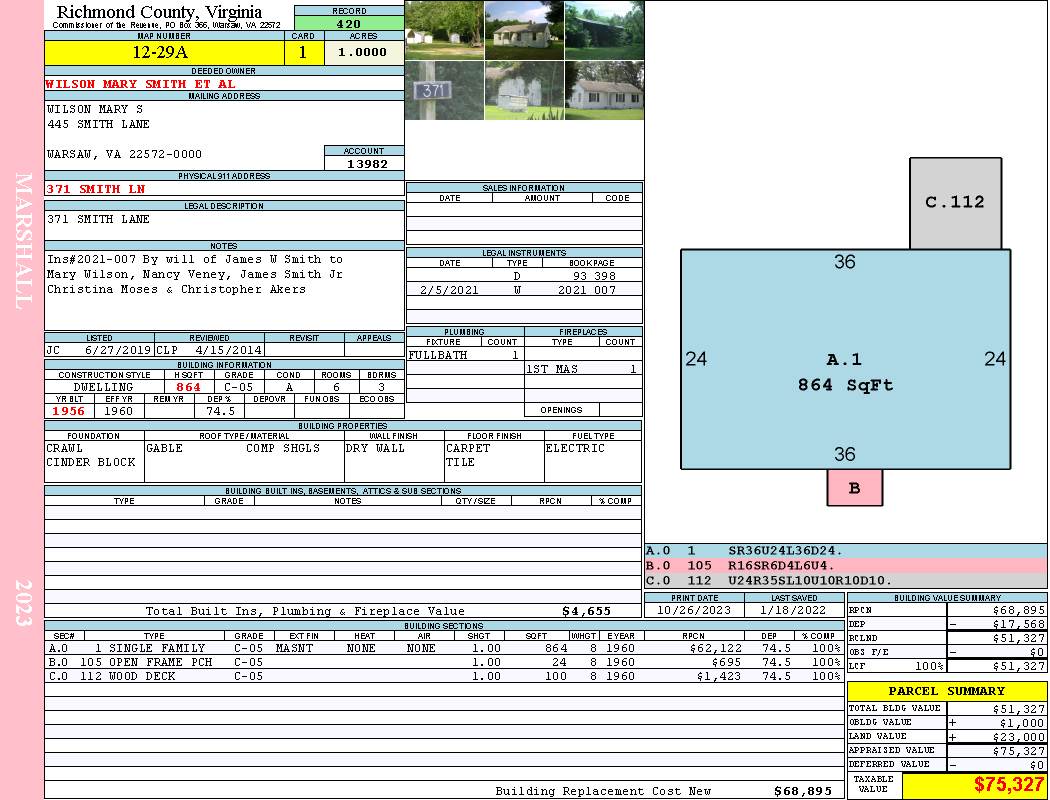This screenshot has width=1050, height=800.
Task: Select the deeded owner name Wilson Mary Smith
Action: coord(141,84)
